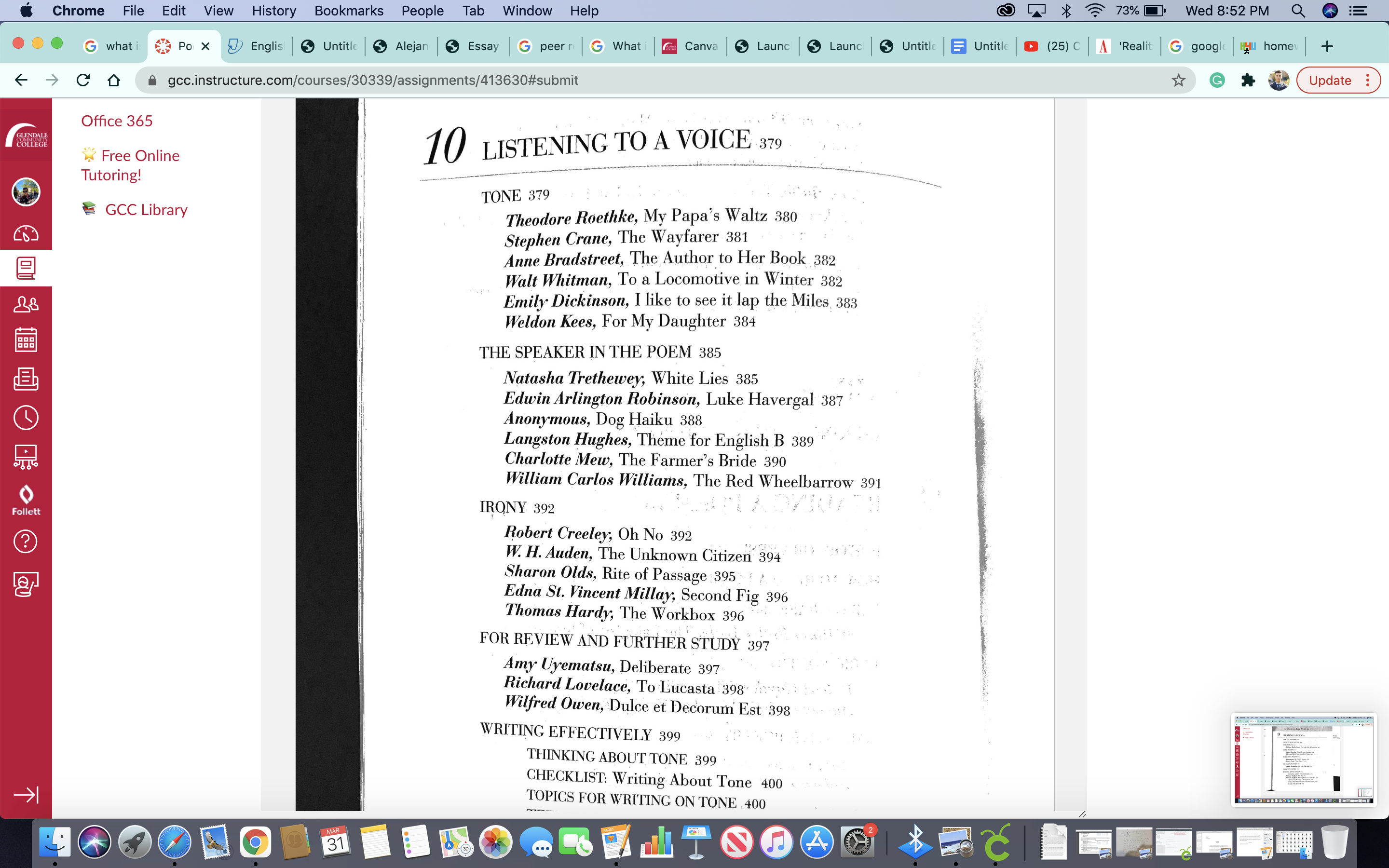Click the Chrome Update button
The width and height of the screenshot is (1389, 868).
(1329, 81)
